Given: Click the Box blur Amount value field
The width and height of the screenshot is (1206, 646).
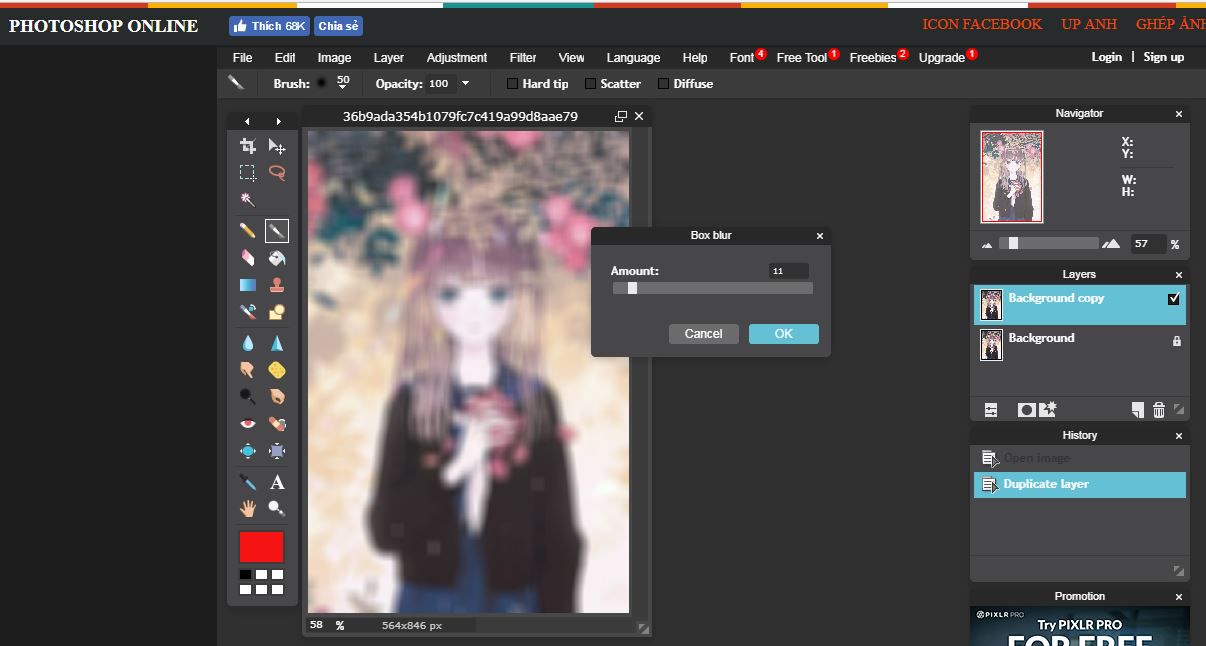Looking at the screenshot, I should click(788, 271).
